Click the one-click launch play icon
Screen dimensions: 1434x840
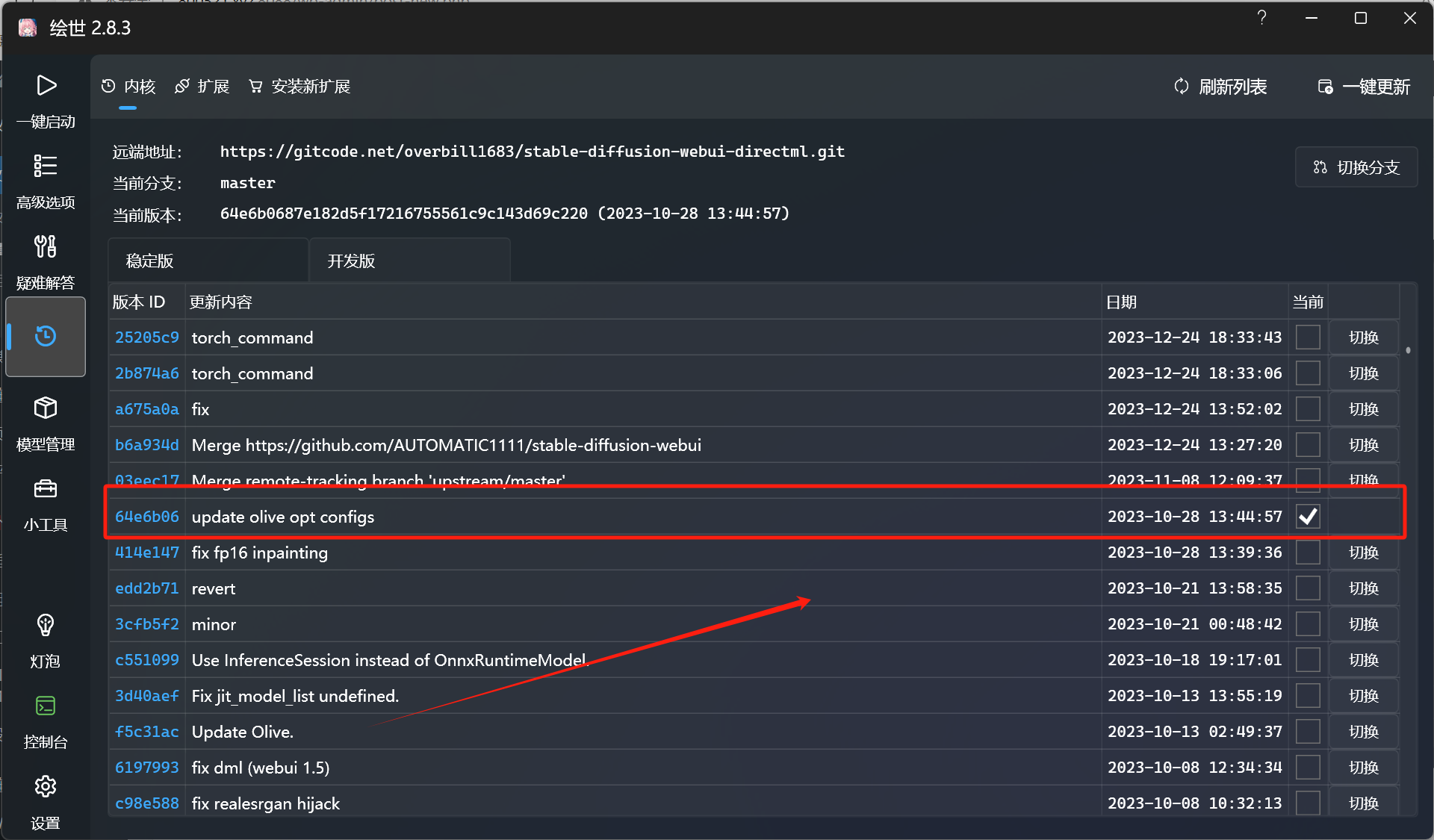[x=46, y=86]
